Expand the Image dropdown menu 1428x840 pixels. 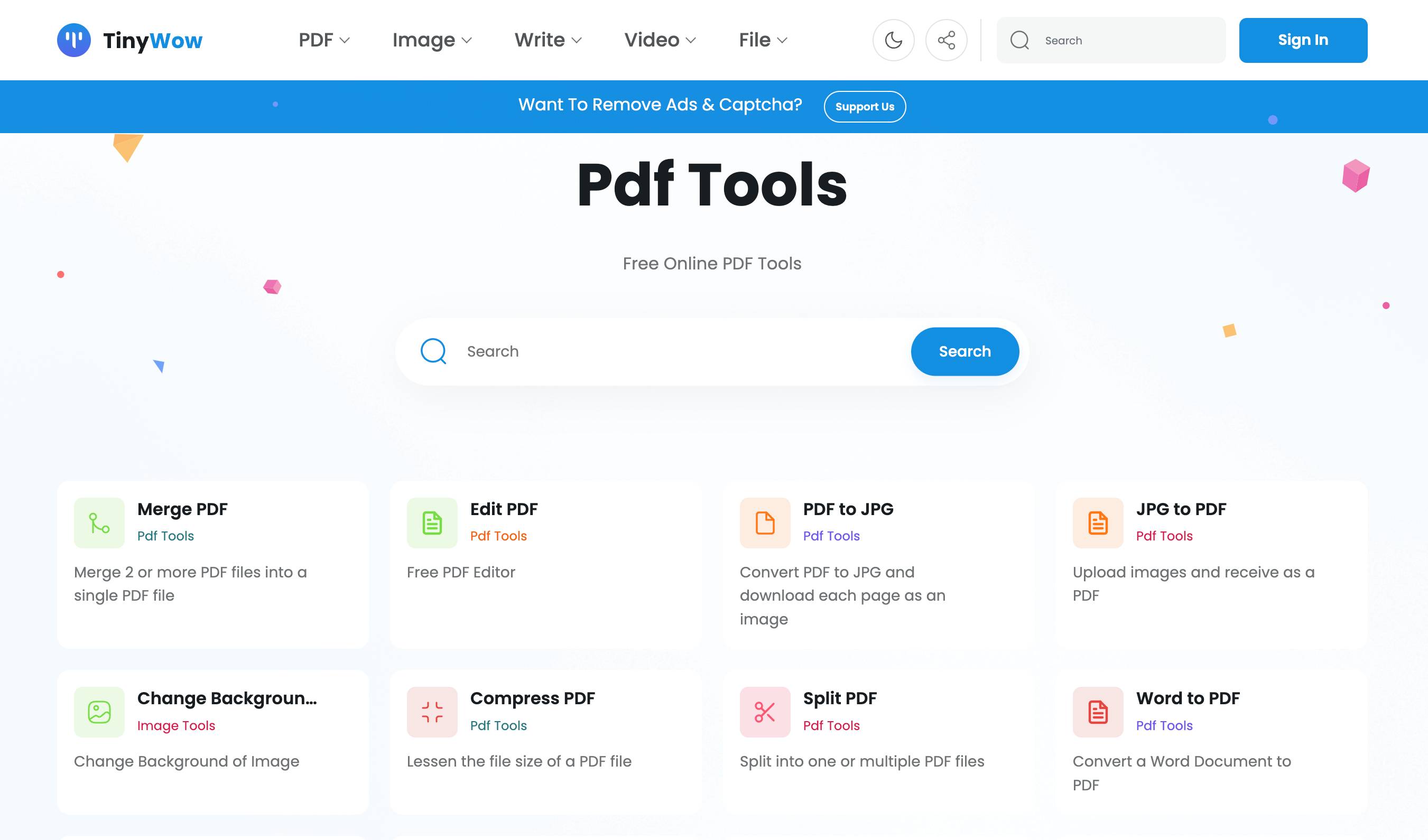(x=432, y=40)
